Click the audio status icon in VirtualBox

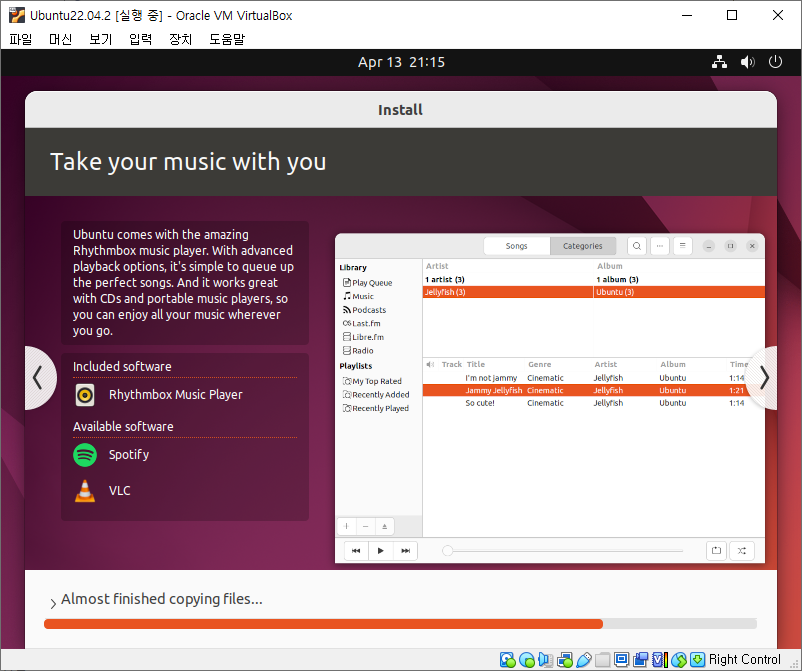click(x=545, y=660)
